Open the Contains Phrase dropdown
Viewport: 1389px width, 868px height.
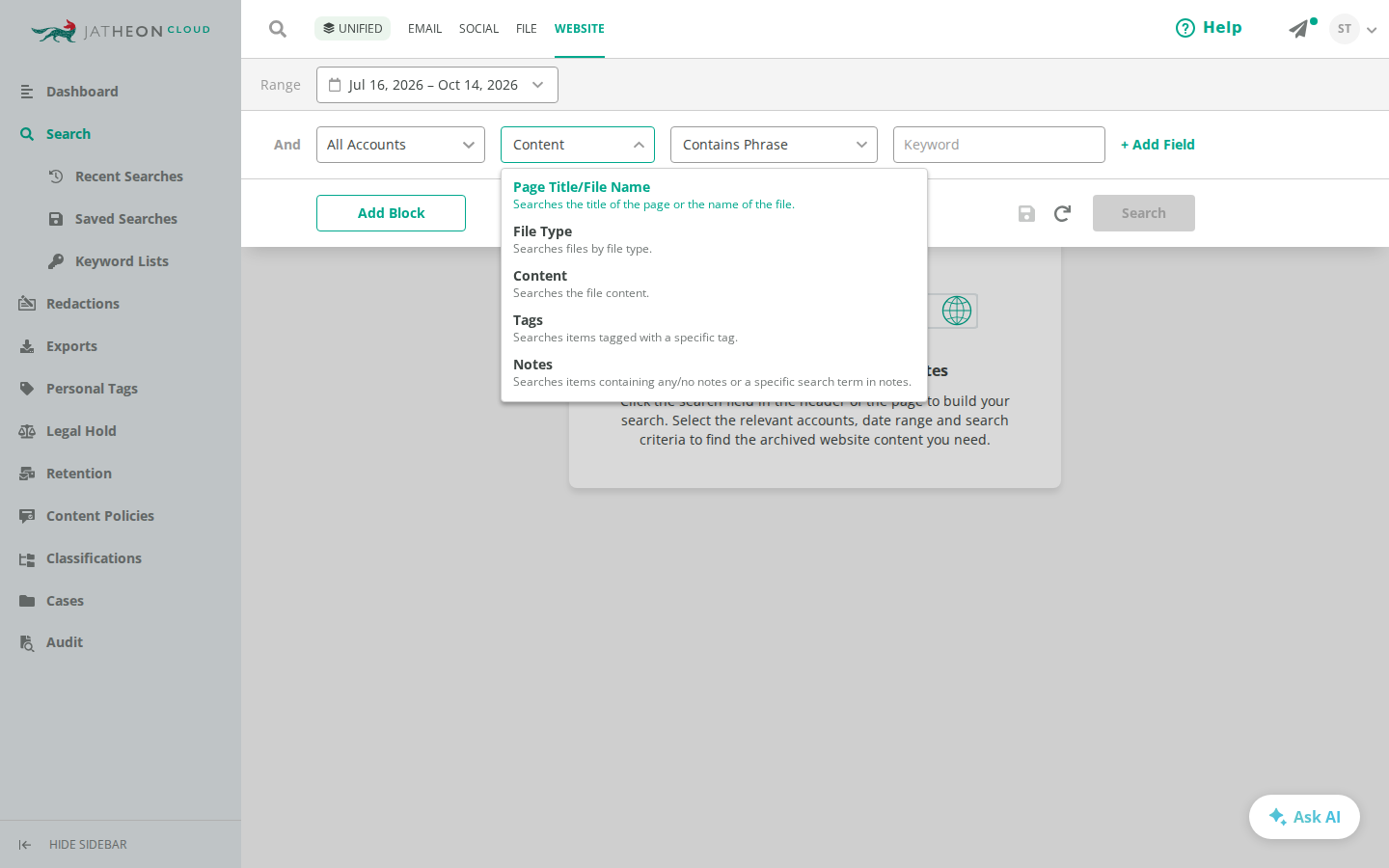tap(774, 145)
